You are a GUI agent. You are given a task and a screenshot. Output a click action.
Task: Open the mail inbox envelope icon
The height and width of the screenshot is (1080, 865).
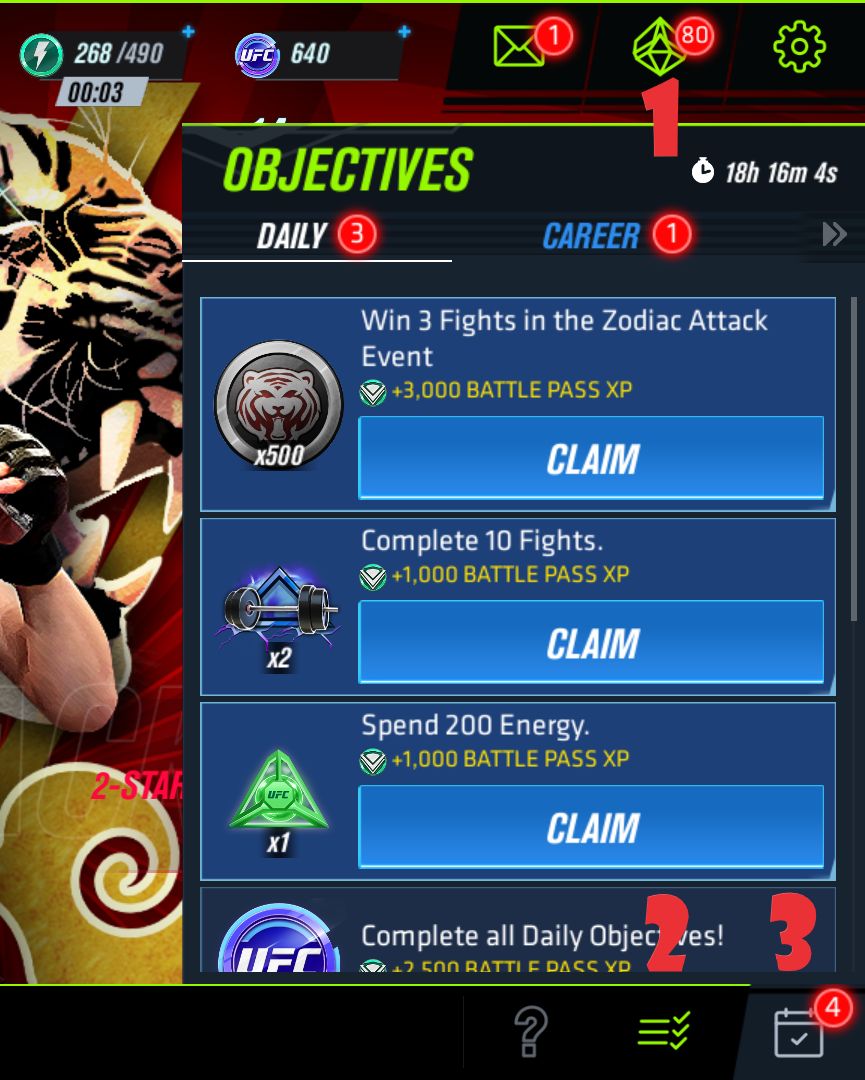518,46
